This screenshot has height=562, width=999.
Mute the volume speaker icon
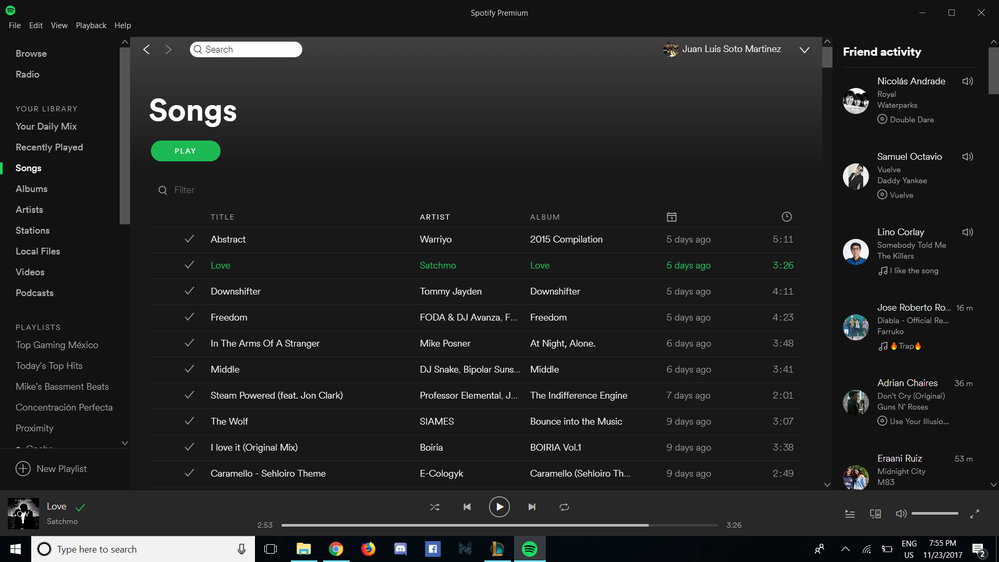pos(901,514)
